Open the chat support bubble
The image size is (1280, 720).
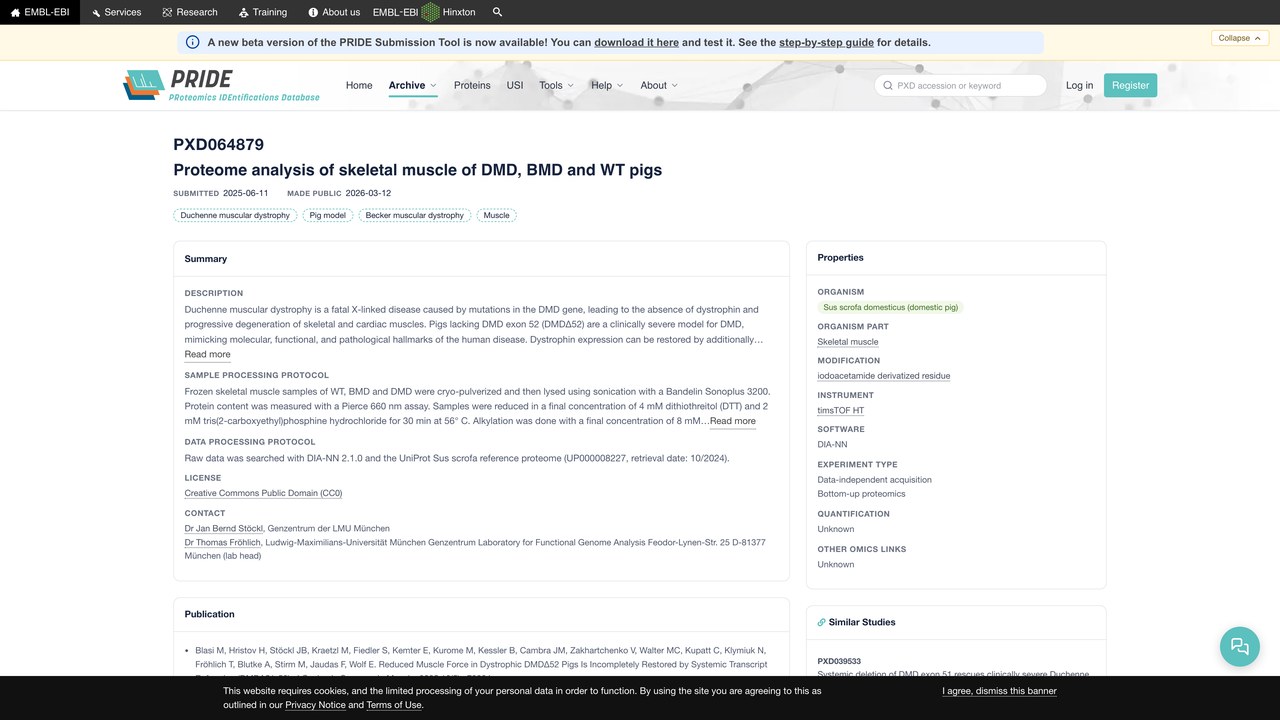point(1240,646)
